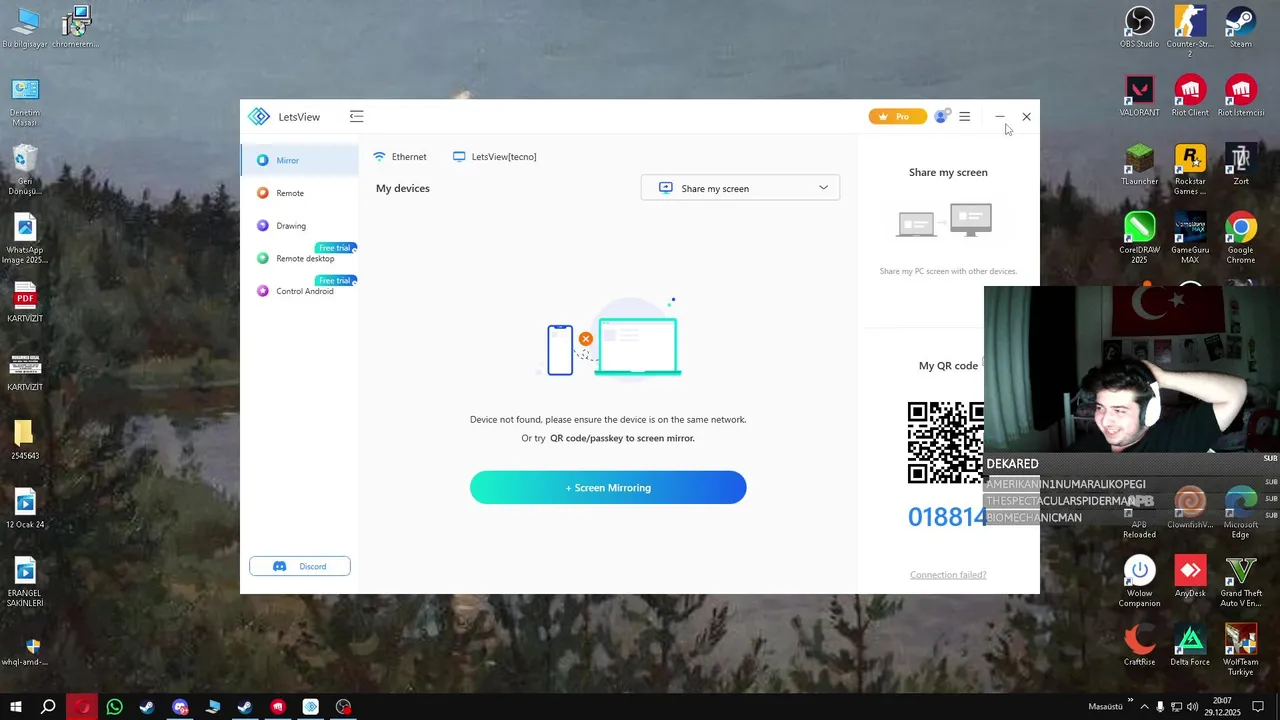Open the volume control in tray
Screen dimensions: 1280x720
coord(1192,707)
